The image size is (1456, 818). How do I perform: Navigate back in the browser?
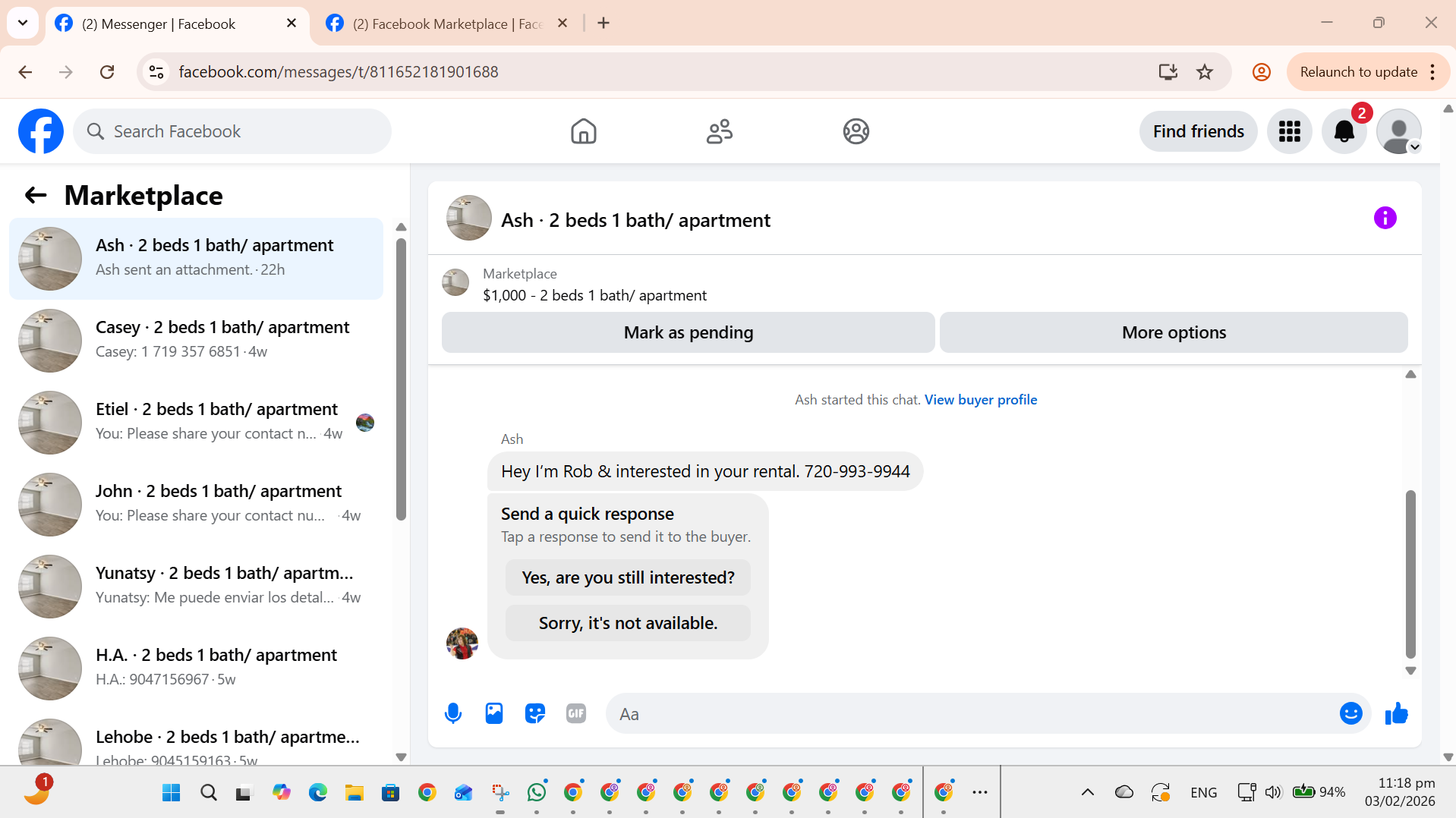25,72
